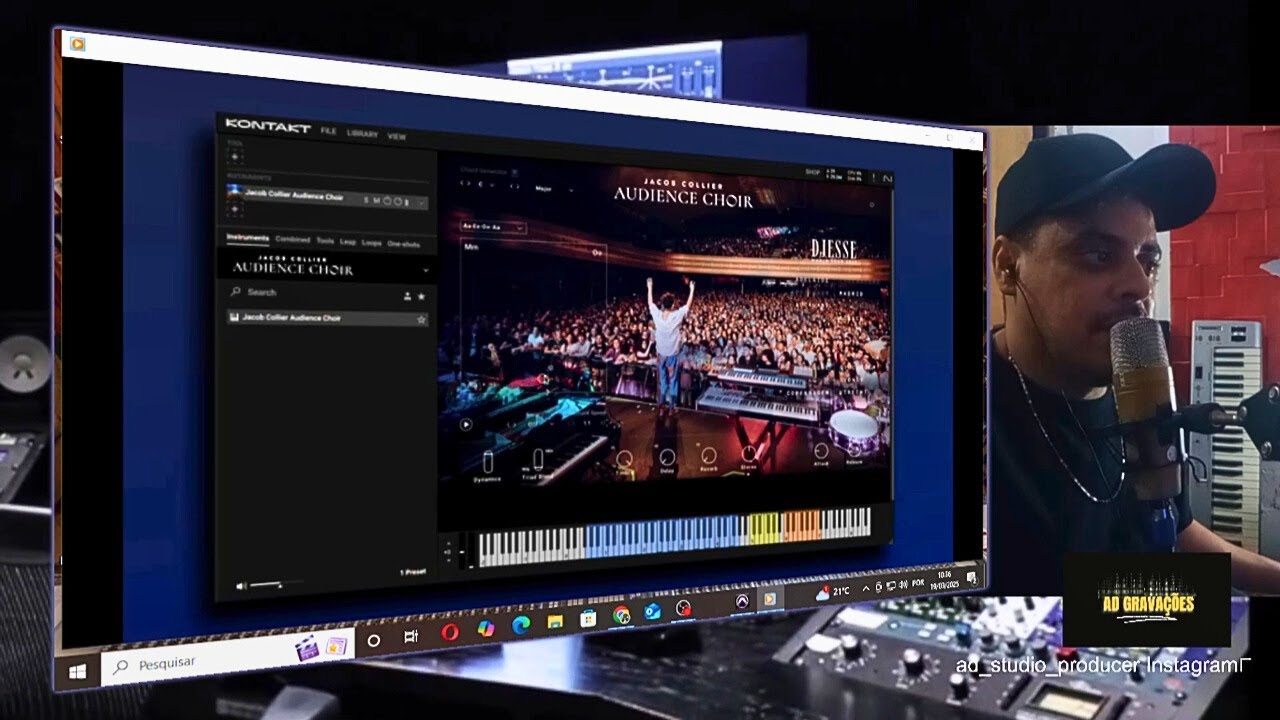The height and width of the screenshot is (720, 1280).
Task: Switch to the Loops browser tab
Action: point(372,243)
